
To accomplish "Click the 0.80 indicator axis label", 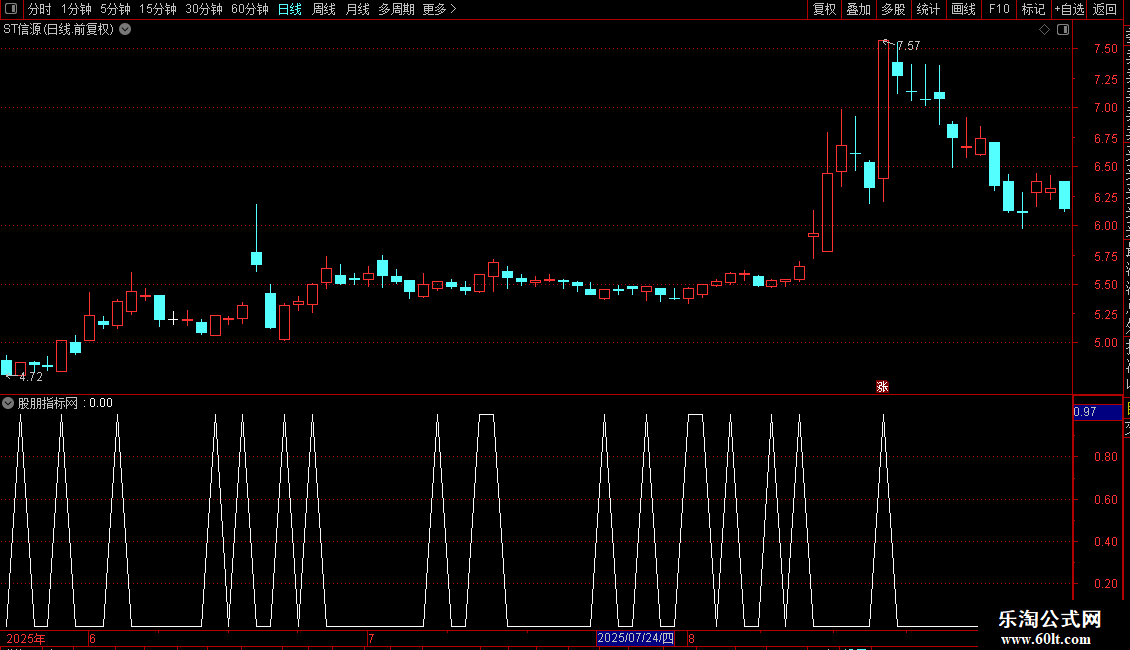I will tap(1105, 457).
